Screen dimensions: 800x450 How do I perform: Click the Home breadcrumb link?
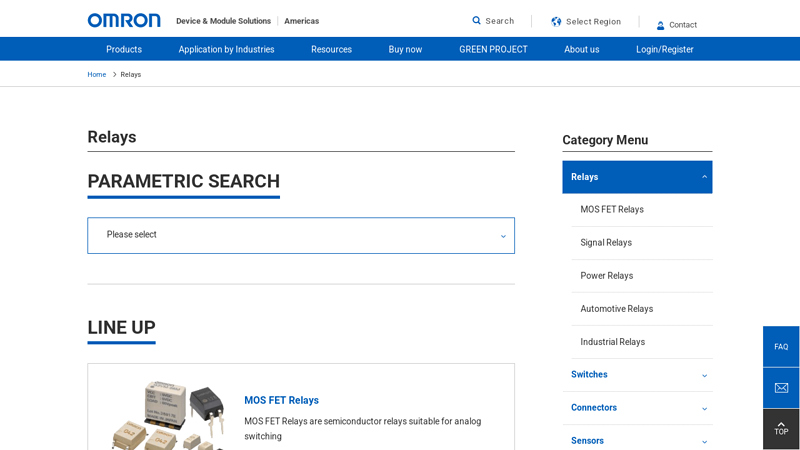[96, 74]
